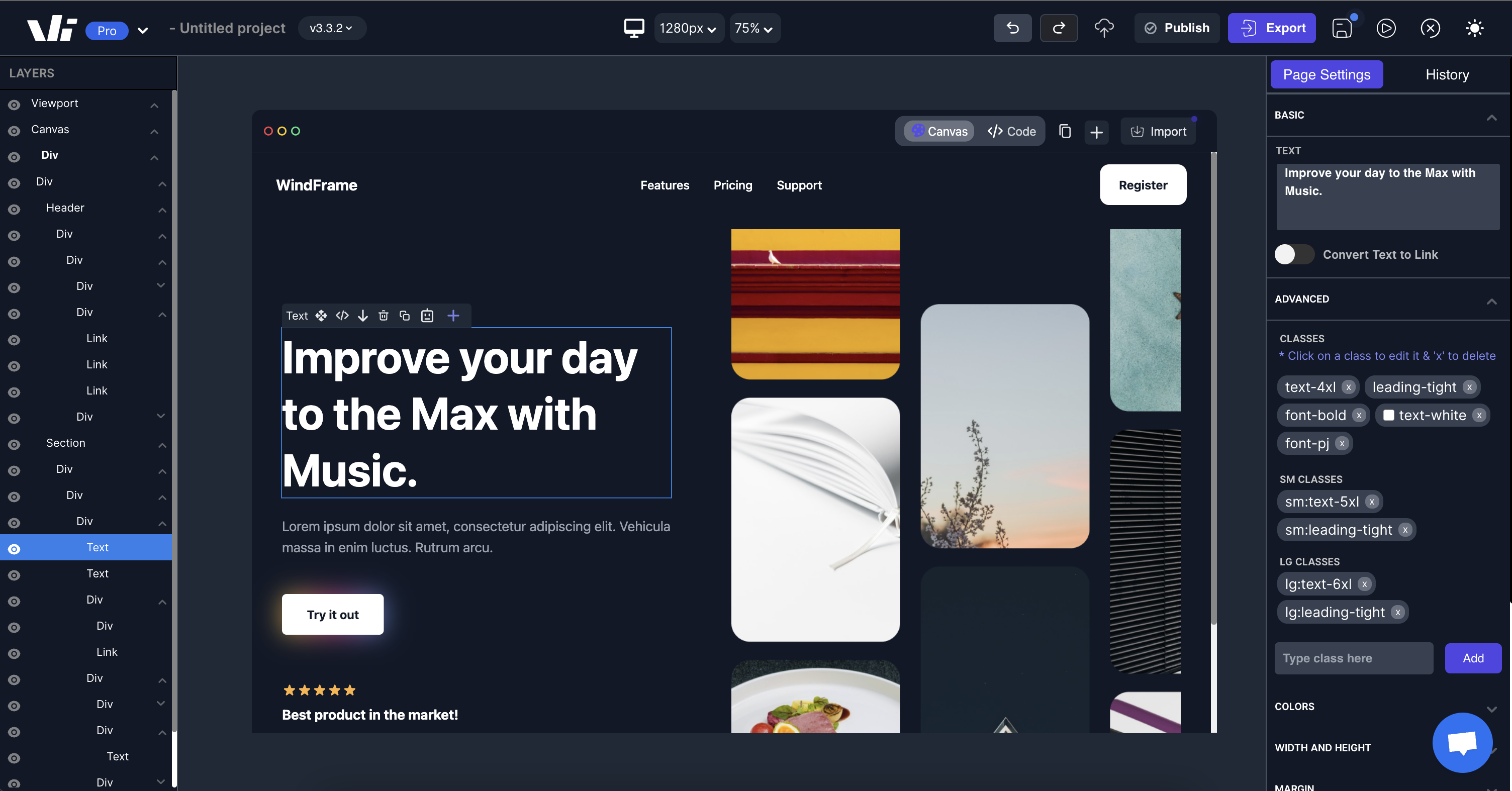Click the save disk icon
This screenshot has width=1512, height=791.
pyautogui.click(x=1342, y=28)
